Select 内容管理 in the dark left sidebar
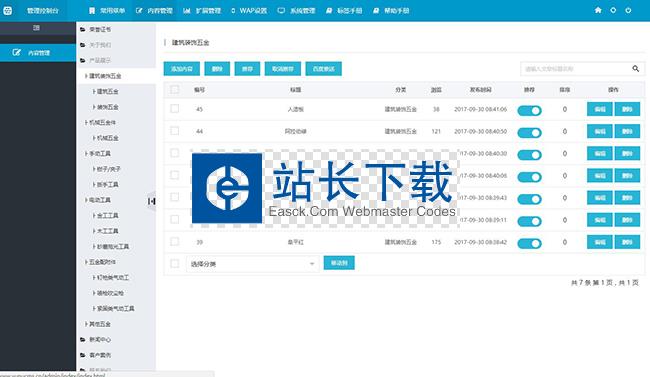 pyautogui.click(x=38, y=53)
